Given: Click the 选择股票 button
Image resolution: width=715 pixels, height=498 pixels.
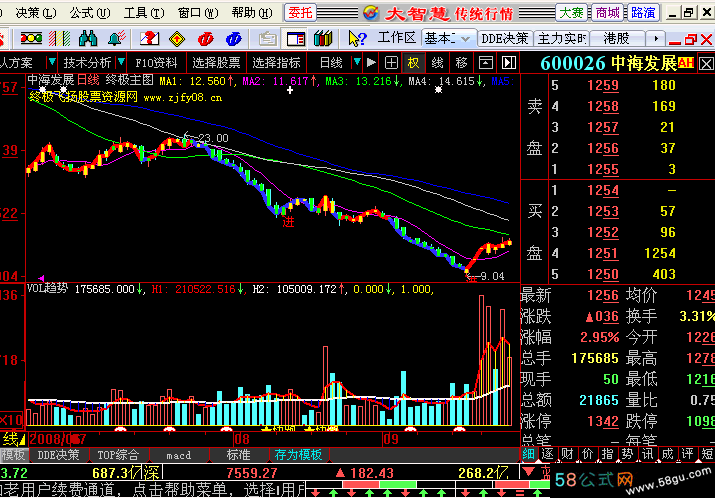Looking at the screenshot, I should 216,62.
